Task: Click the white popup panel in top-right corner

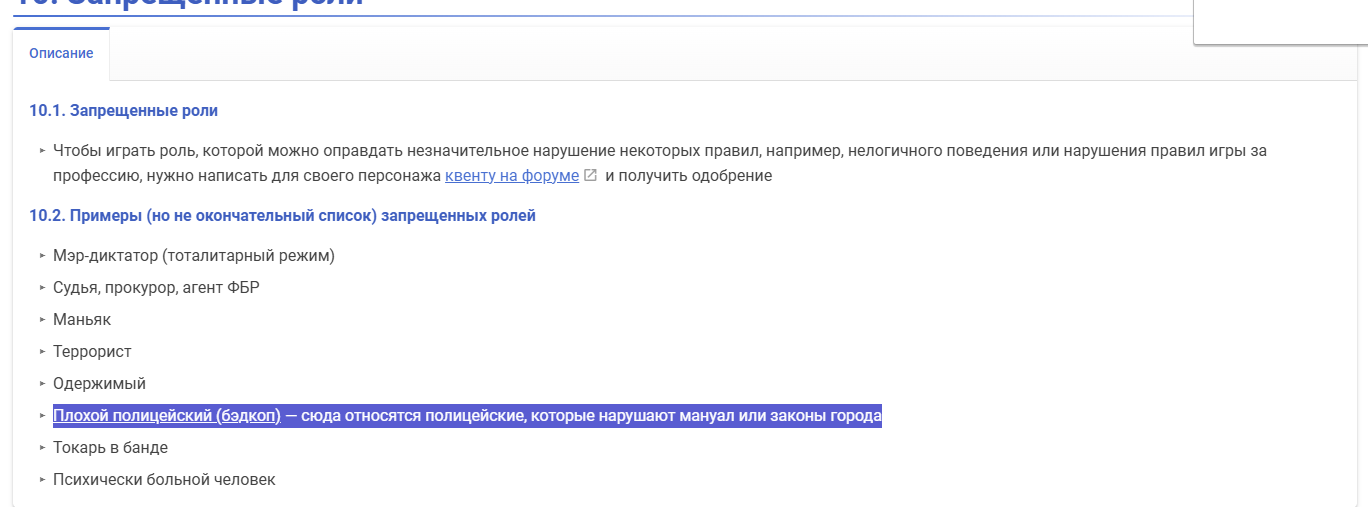Action: [1280, 20]
